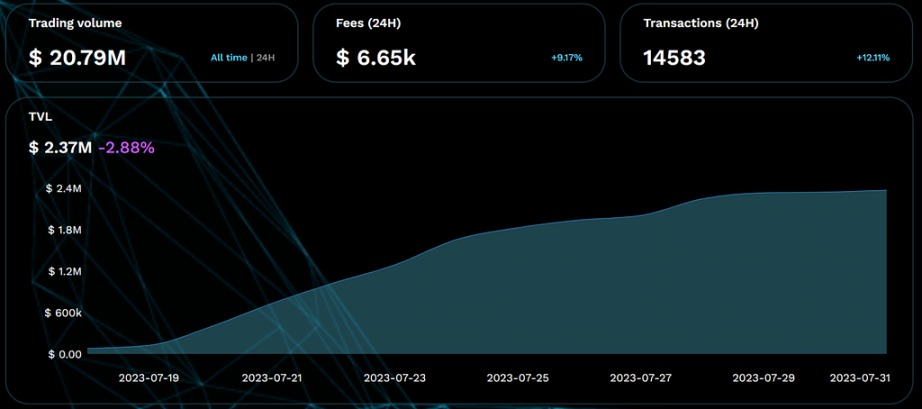The height and width of the screenshot is (409, 922).
Task: Switch trading volume to 24H
Action: tap(266, 58)
